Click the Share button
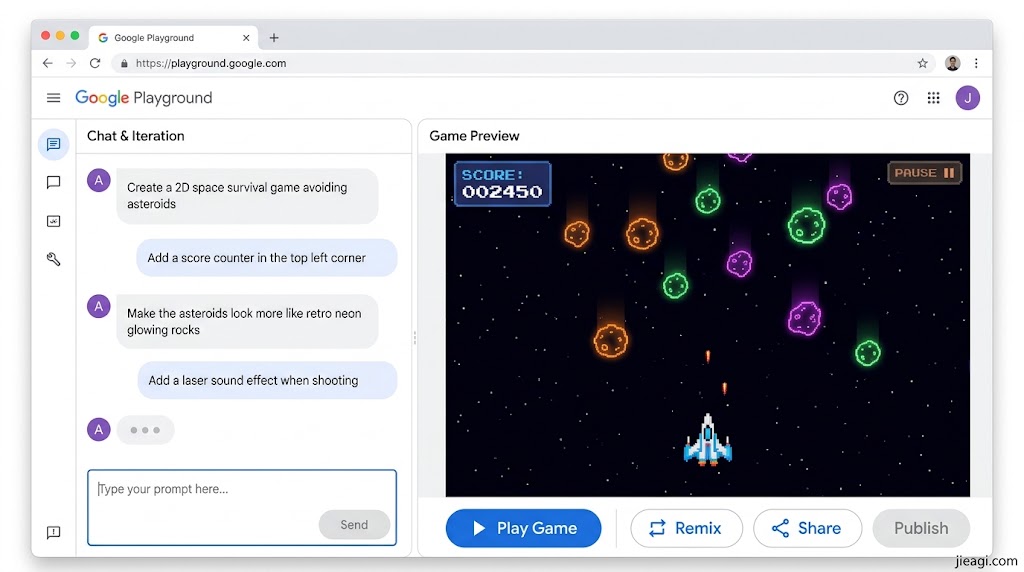 (x=807, y=528)
